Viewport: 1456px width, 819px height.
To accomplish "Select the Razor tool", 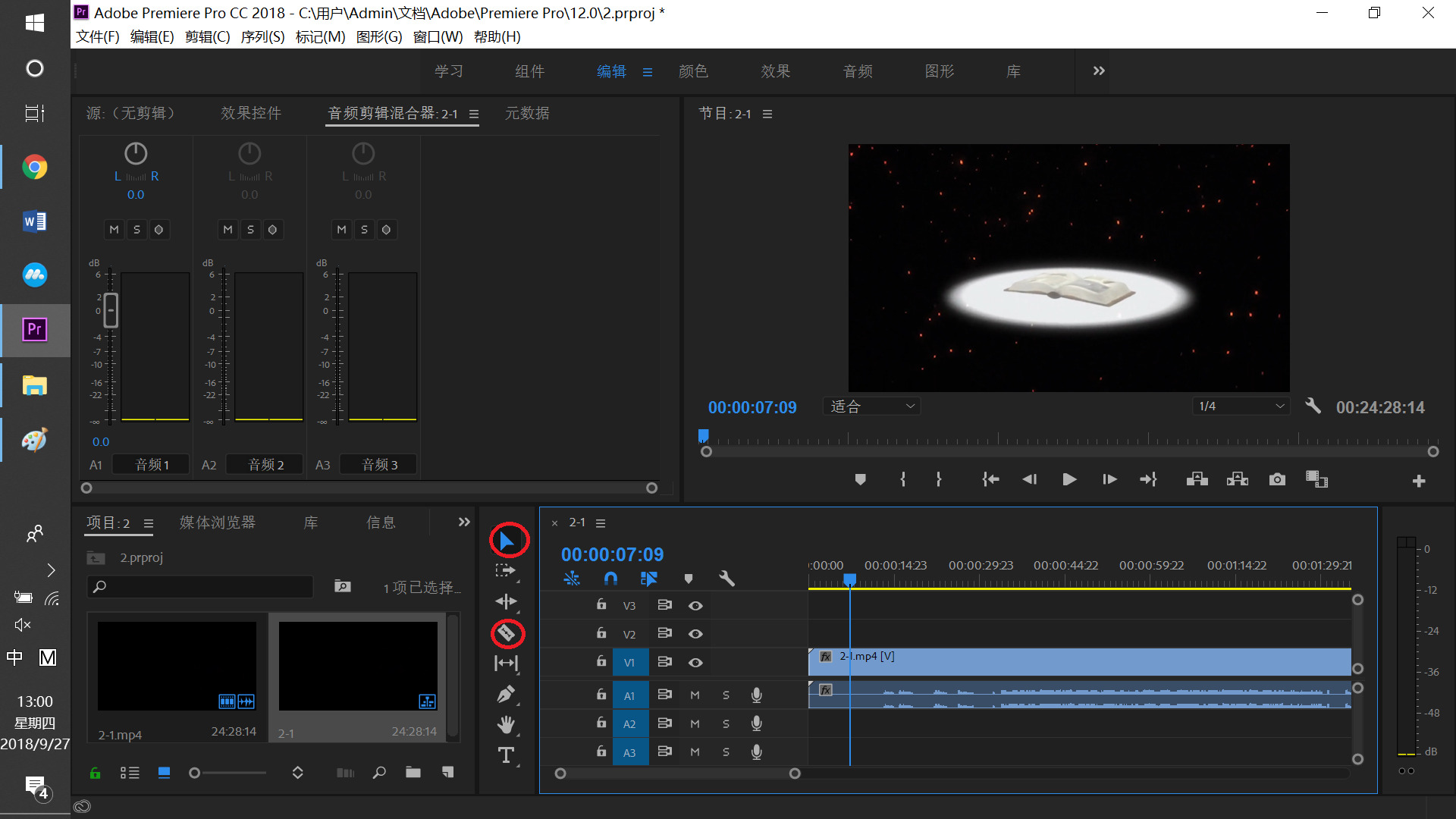I will tap(507, 633).
